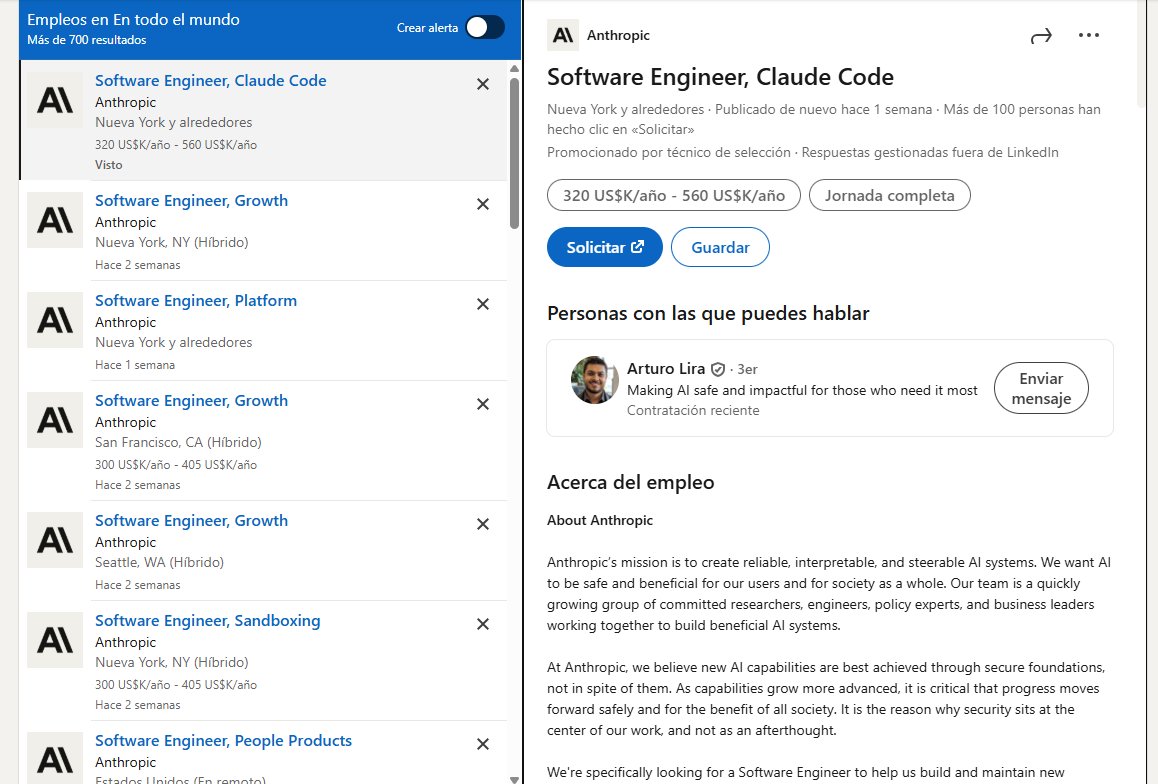Click 'Seattle, WA (Híbrido)' location text
This screenshot has height=784, width=1158.
pyautogui.click(x=160, y=563)
